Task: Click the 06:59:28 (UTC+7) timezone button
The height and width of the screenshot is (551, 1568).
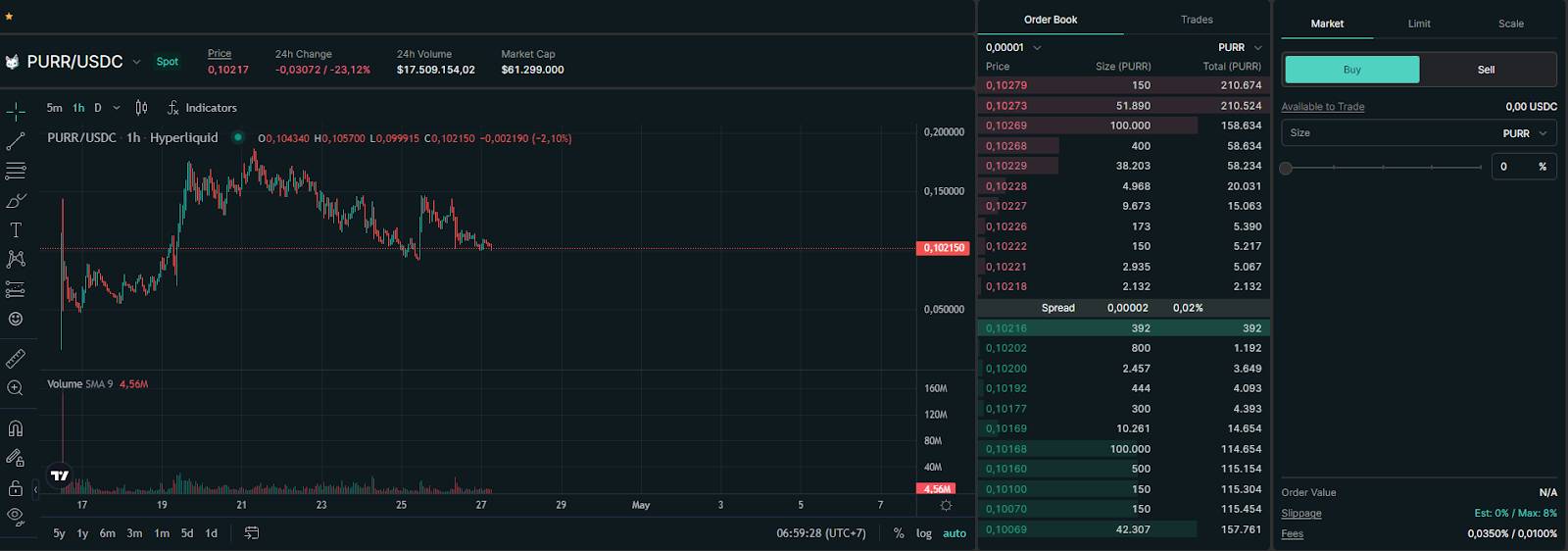Action: (821, 533)
